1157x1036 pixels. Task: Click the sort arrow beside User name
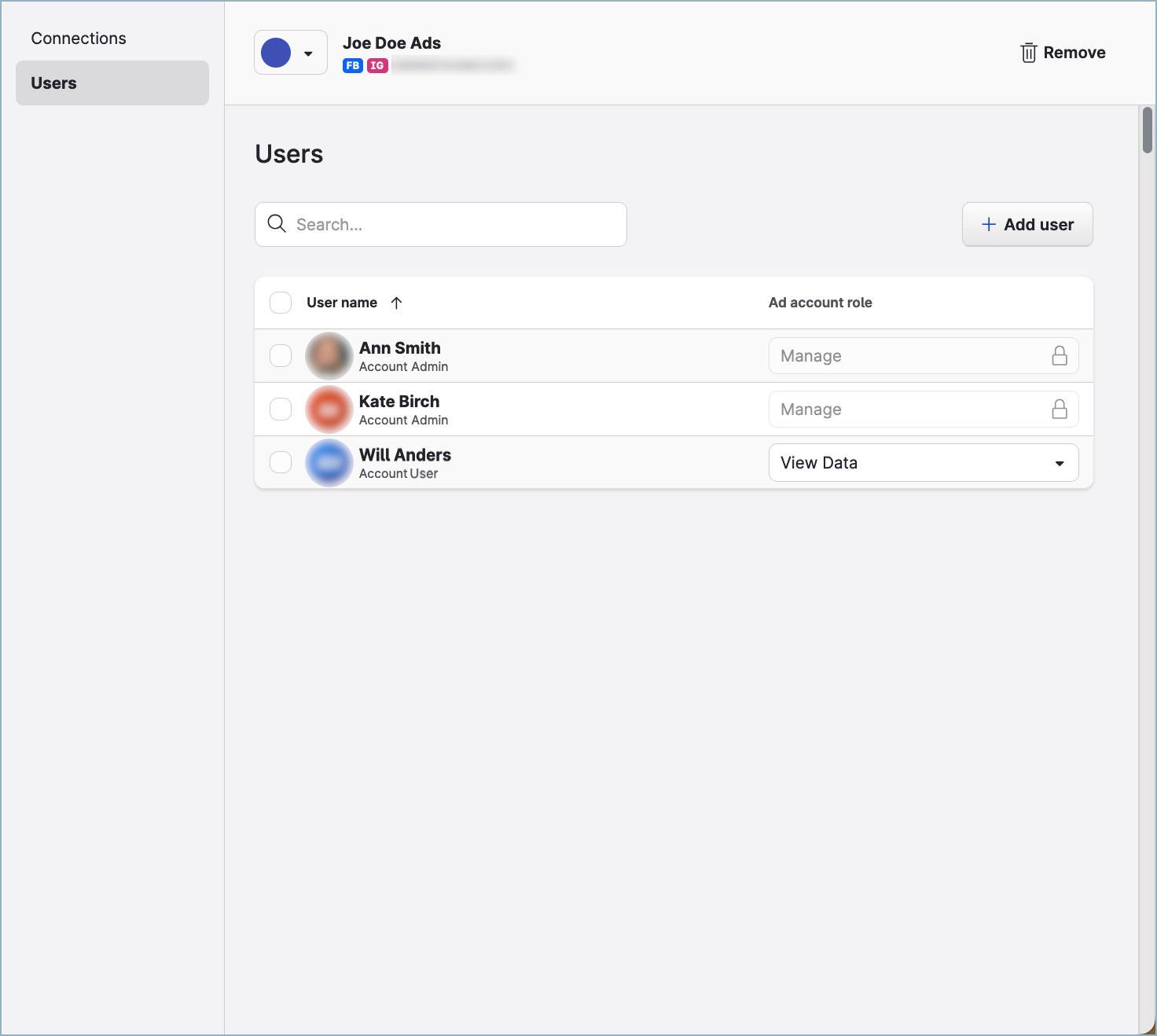tap(396, 303)
